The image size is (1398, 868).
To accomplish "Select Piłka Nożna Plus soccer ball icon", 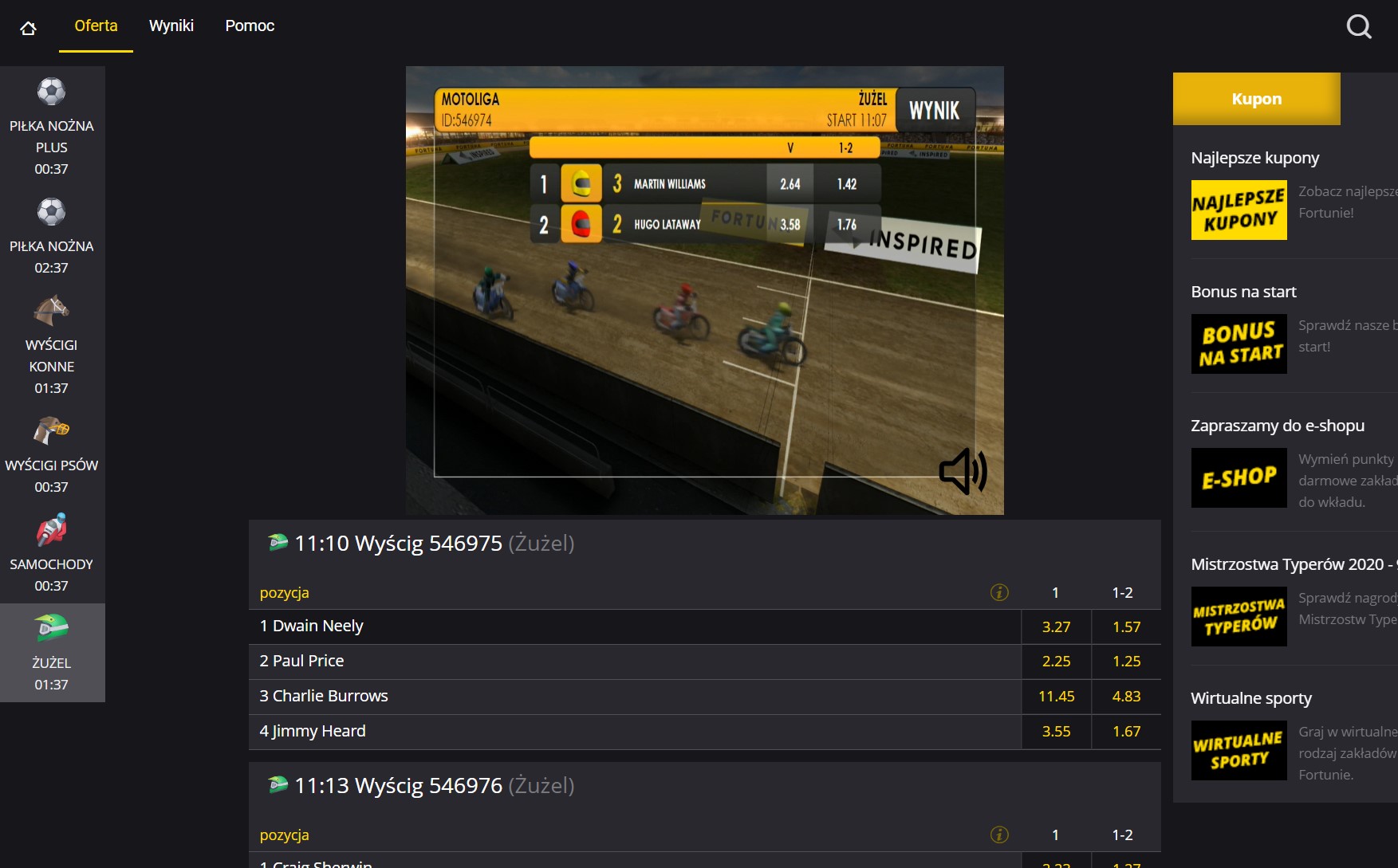I will (51, 92).
